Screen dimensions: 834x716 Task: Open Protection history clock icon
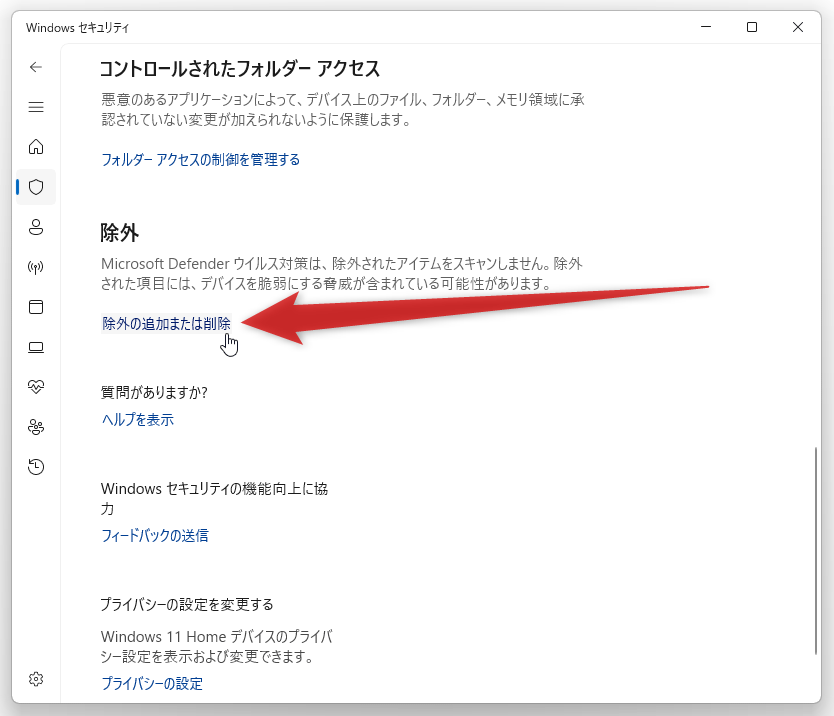click(36, 467)
